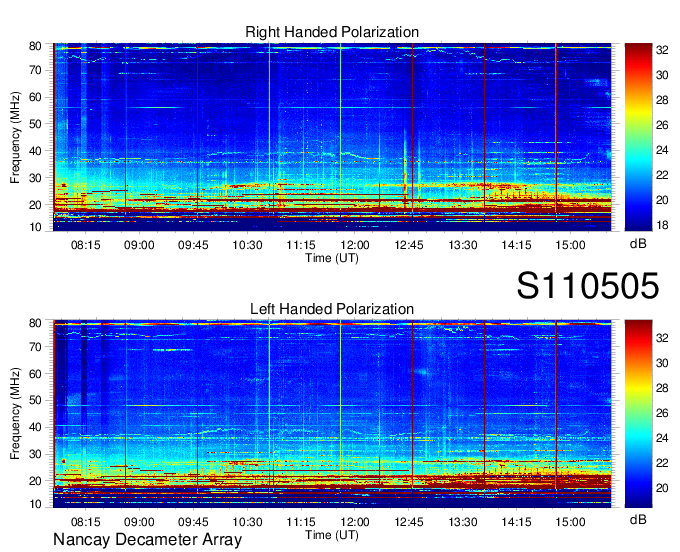Click '50' frequency tick on lower plot

(35, 400)
